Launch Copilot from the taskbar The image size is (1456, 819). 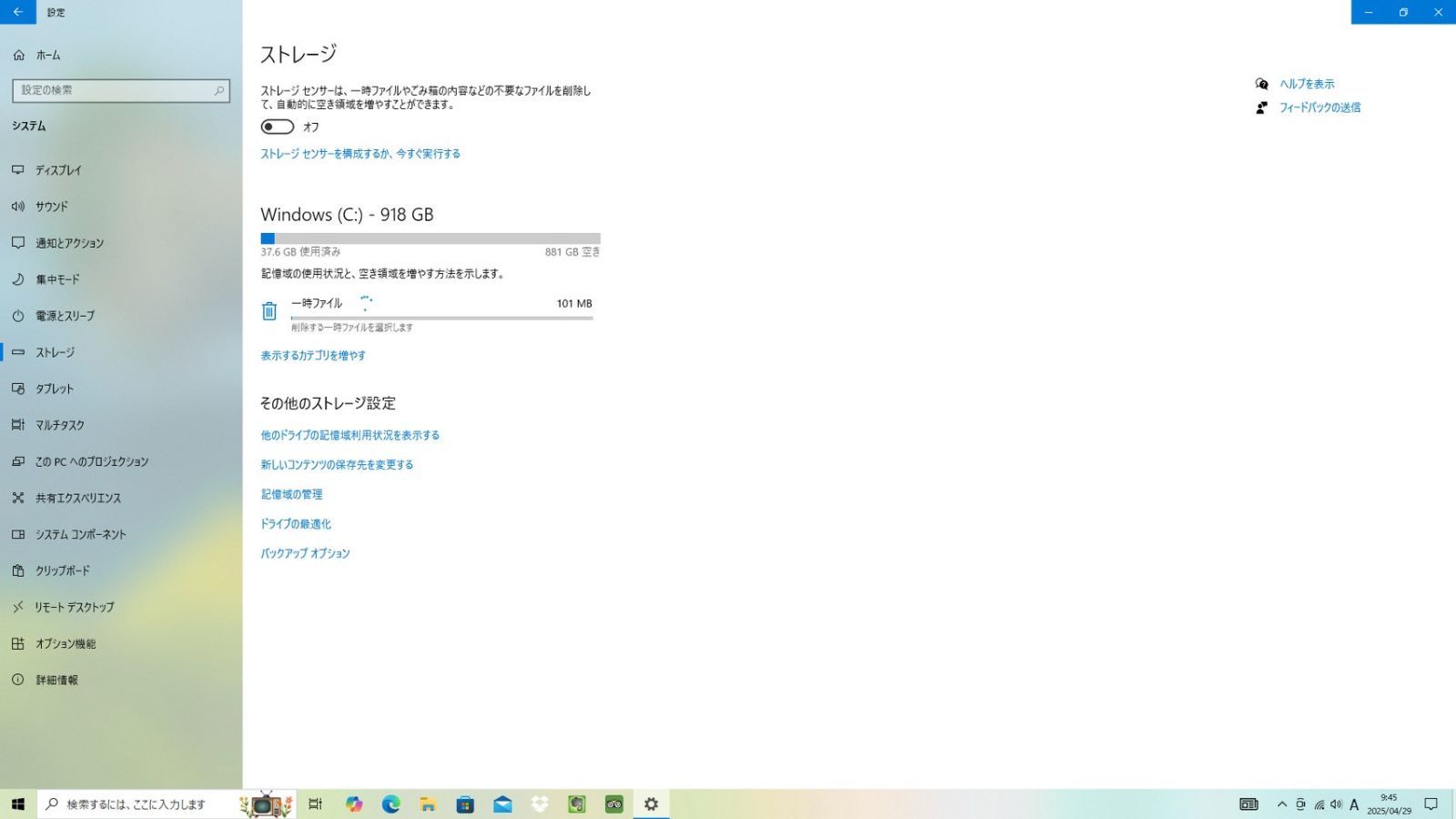coord(354,804)
